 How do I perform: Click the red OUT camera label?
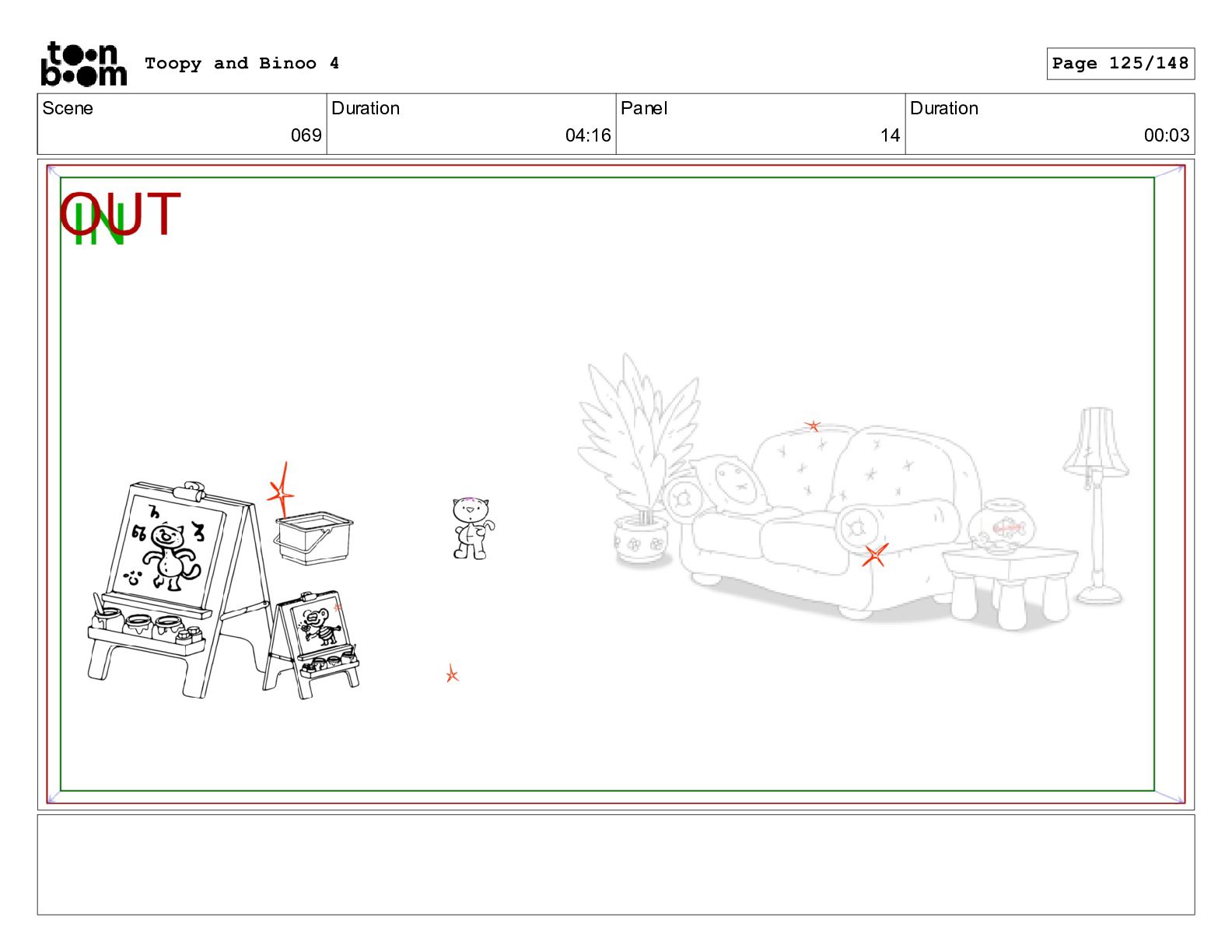coord(121,213)
